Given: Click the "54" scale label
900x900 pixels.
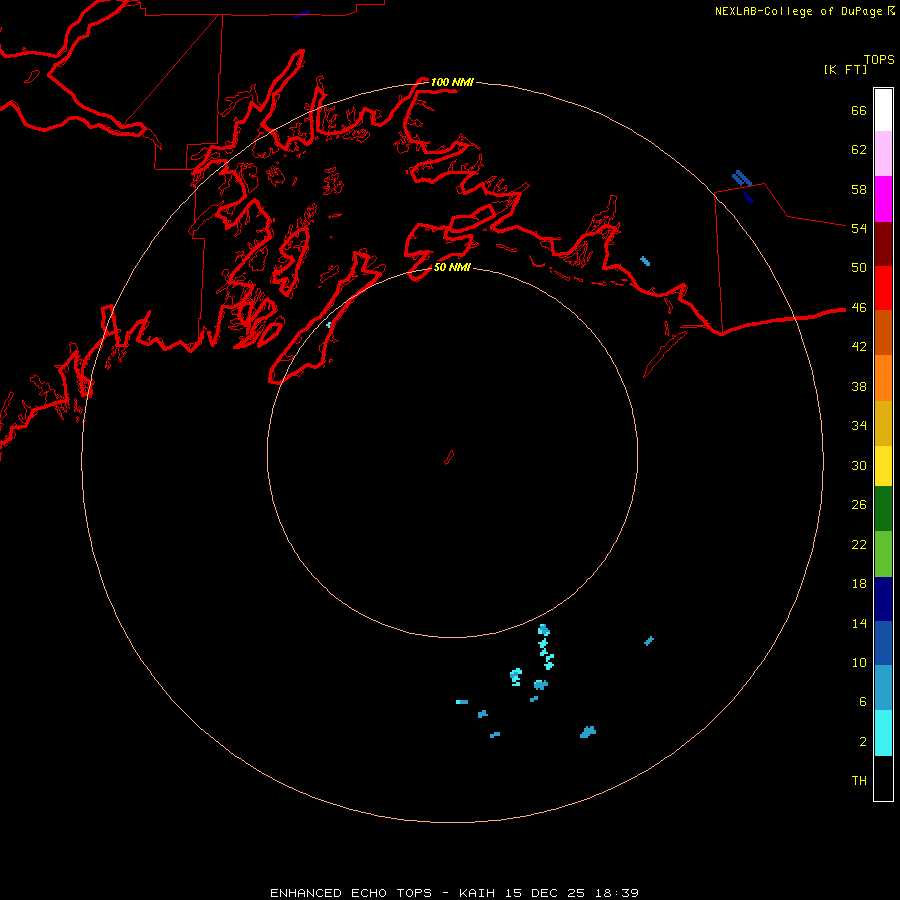Looking at the screenshot, I should 859,228.
